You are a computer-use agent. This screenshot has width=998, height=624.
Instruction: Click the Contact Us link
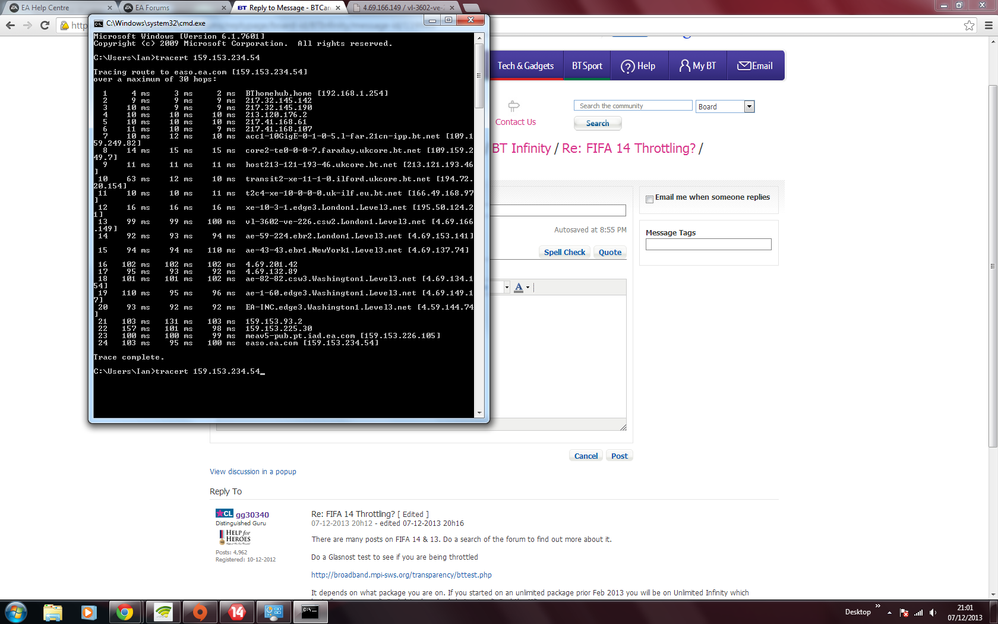pyautogui.click(x=516, y=122)
